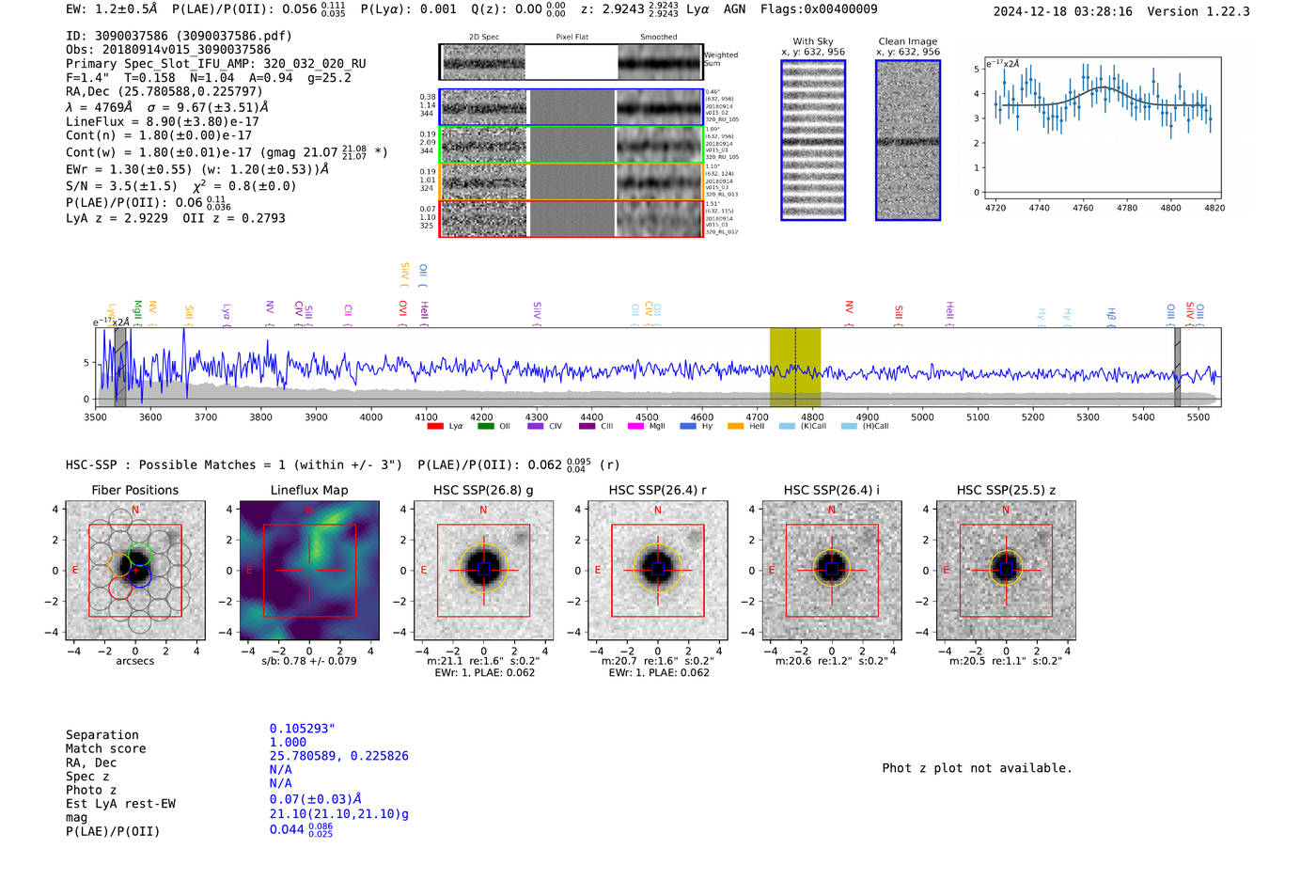This screenshot has height=896, width=1316.
Task: Click the red OVI line marker
Action: (402, 311)
